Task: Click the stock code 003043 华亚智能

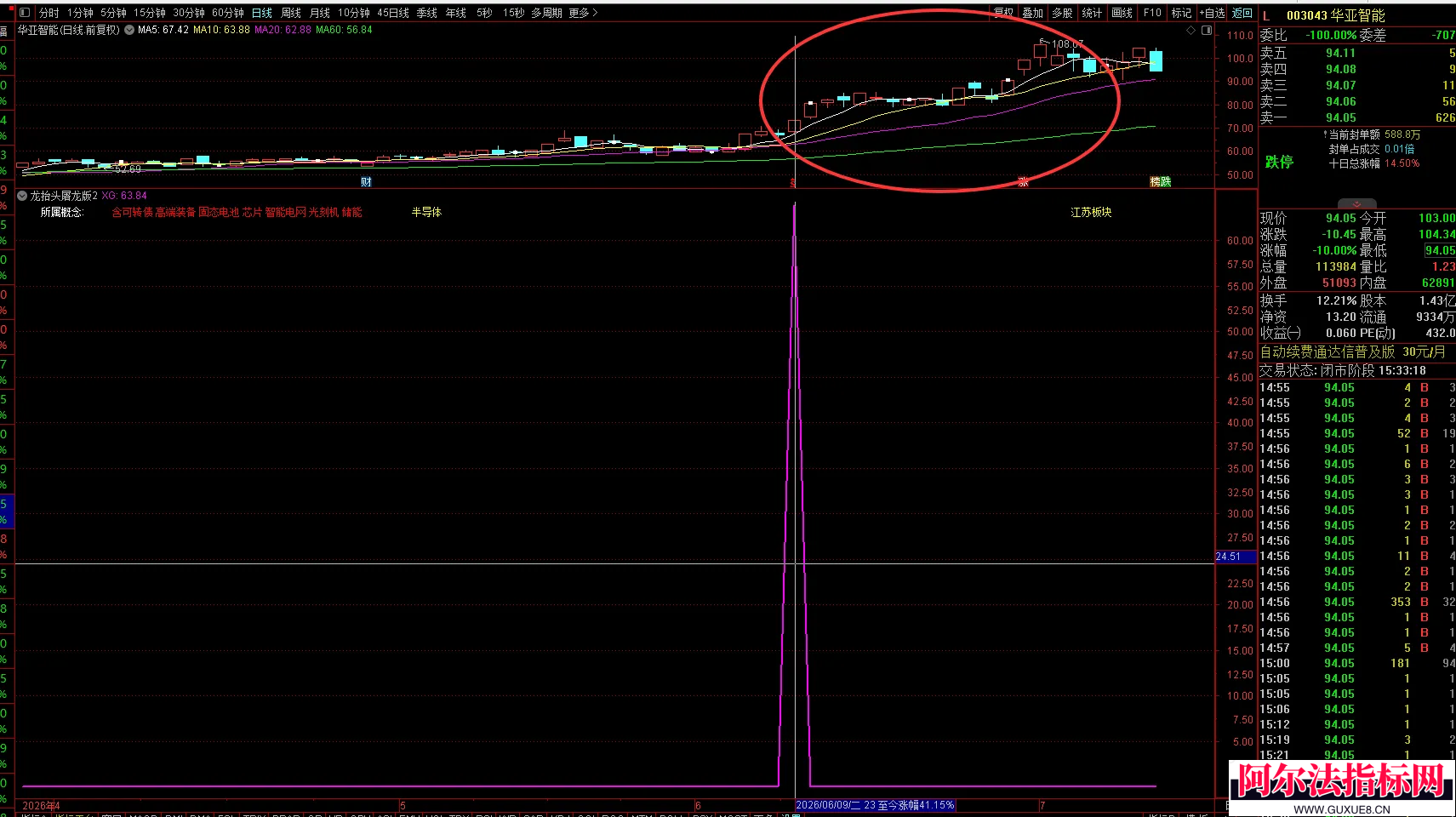Action: [x=1335, y=15]
